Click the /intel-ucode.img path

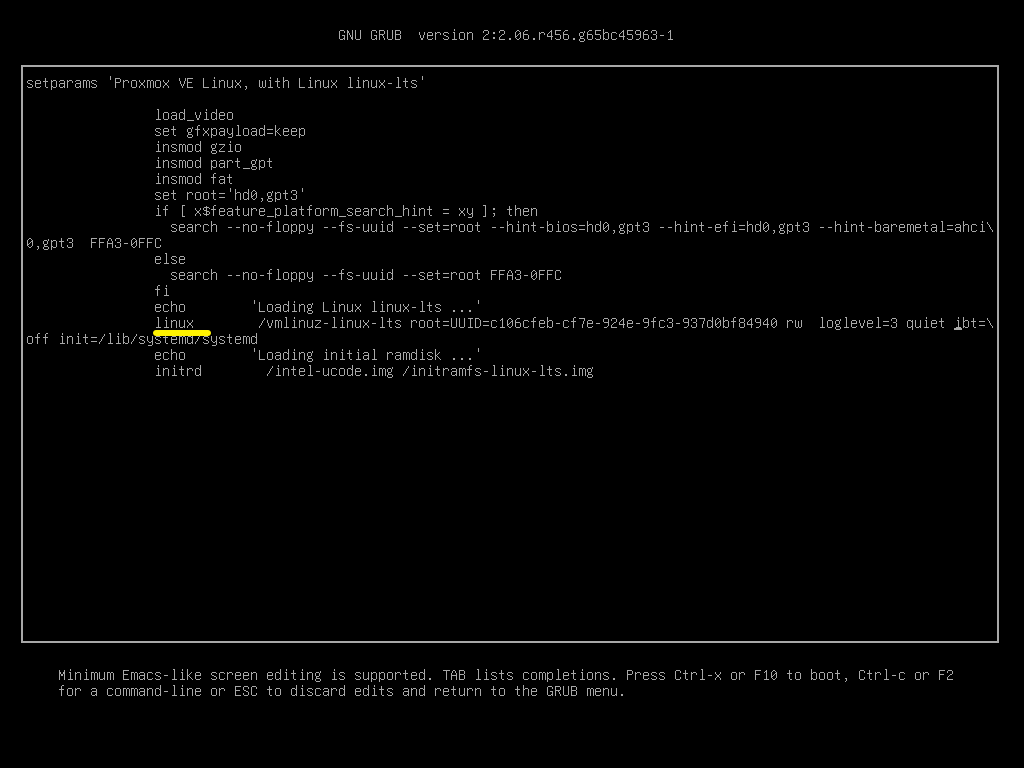coord(330,372)
